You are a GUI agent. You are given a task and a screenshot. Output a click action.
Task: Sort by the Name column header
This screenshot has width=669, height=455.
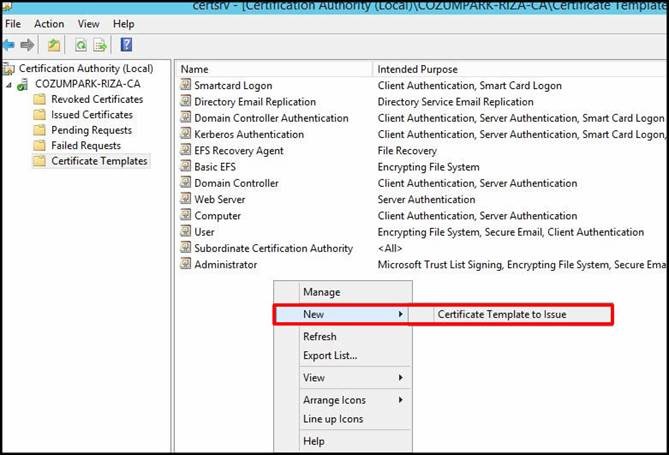pyautogui.click(x=273, y=69)
